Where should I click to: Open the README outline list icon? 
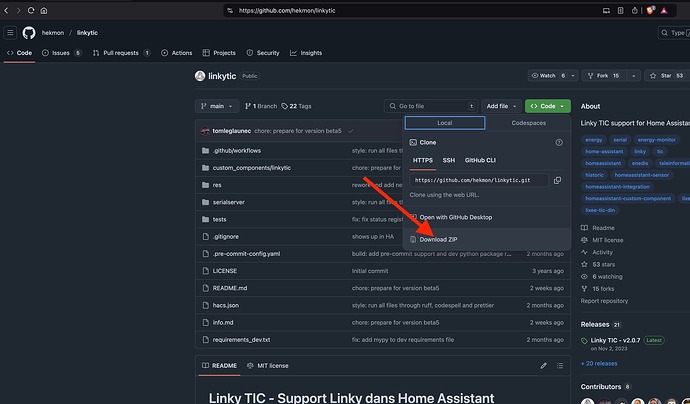560,366
